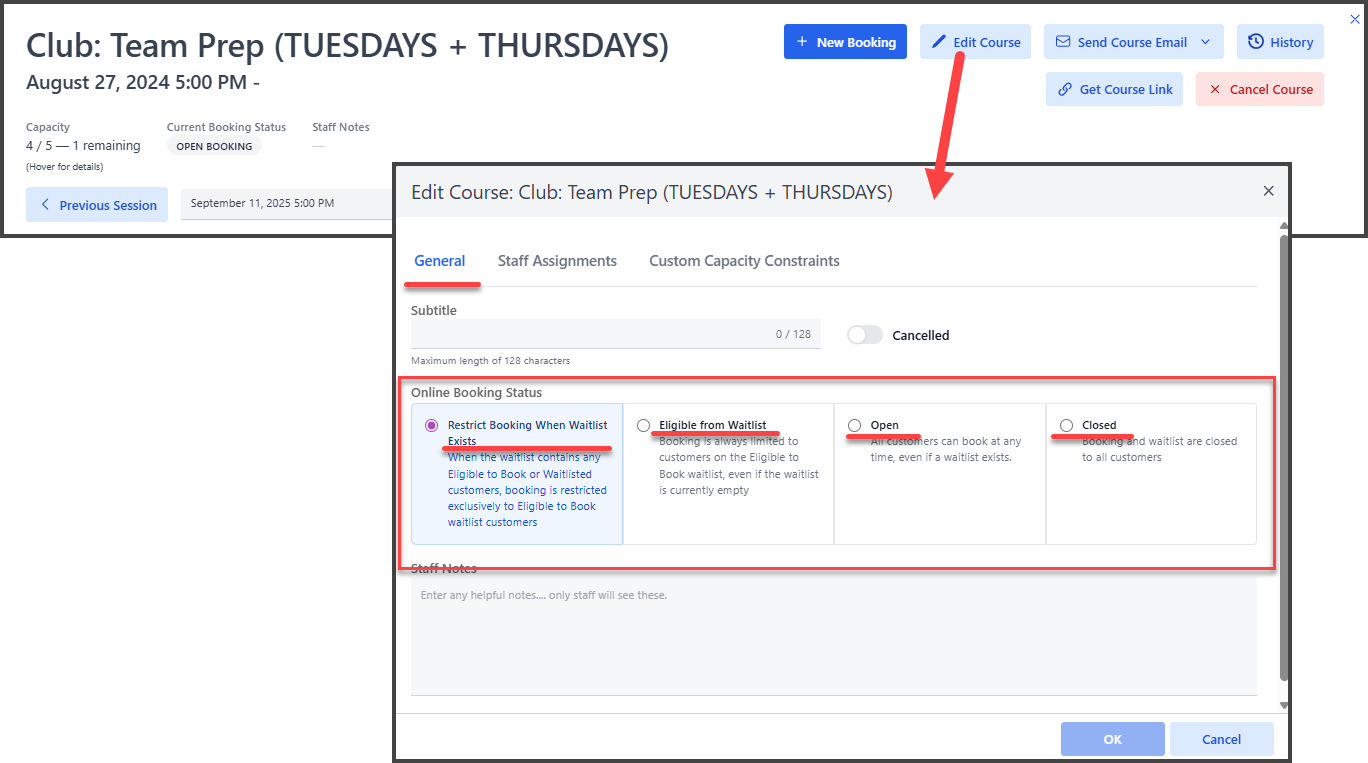This screenshot has width=1368, height=763.
Task: Set booking status to Closed
Action: [1066, 425]
